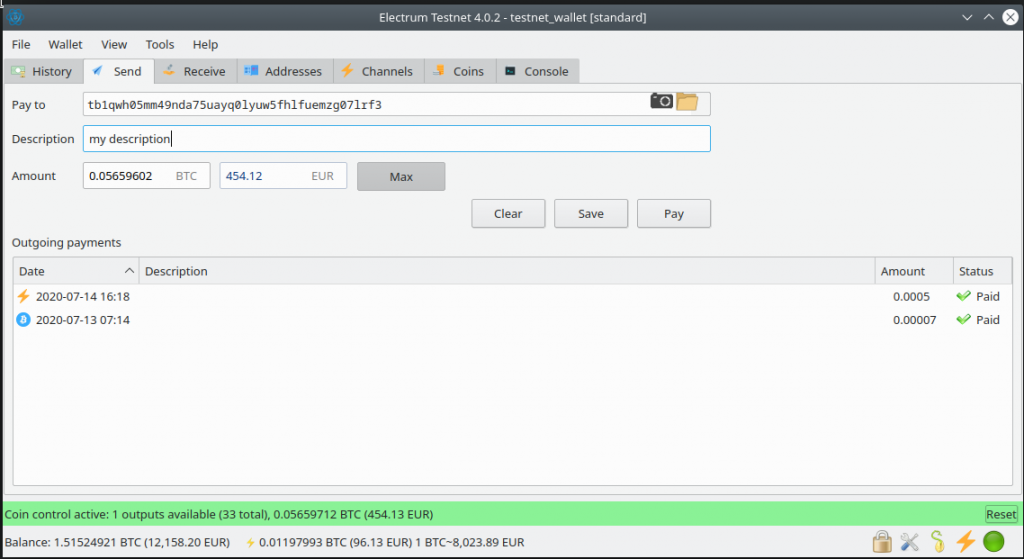Viewport: 1024px width, 559px height.
Task: Click the Save button
Action: 591,214
